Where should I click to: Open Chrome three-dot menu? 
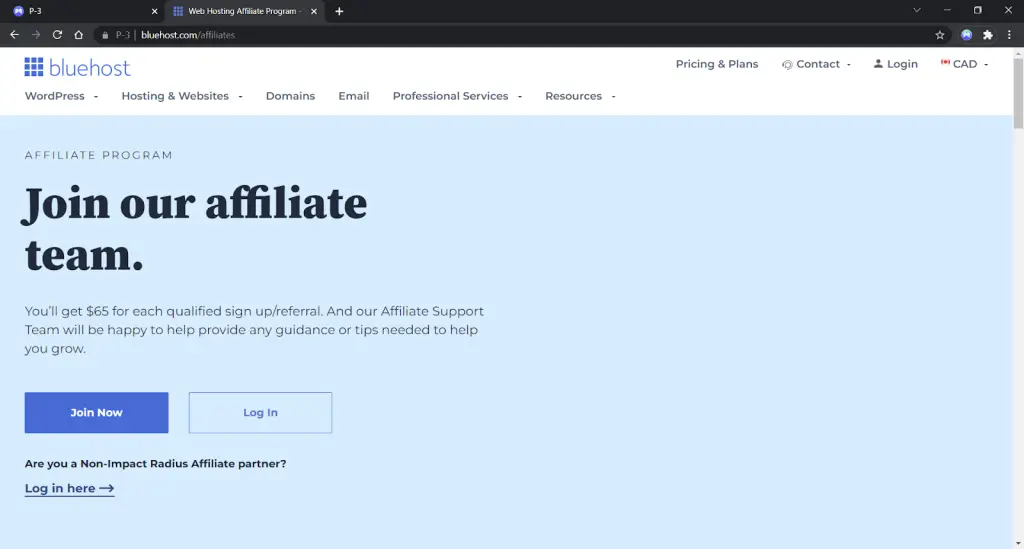pyautogui.click(x=1009, y=35)
